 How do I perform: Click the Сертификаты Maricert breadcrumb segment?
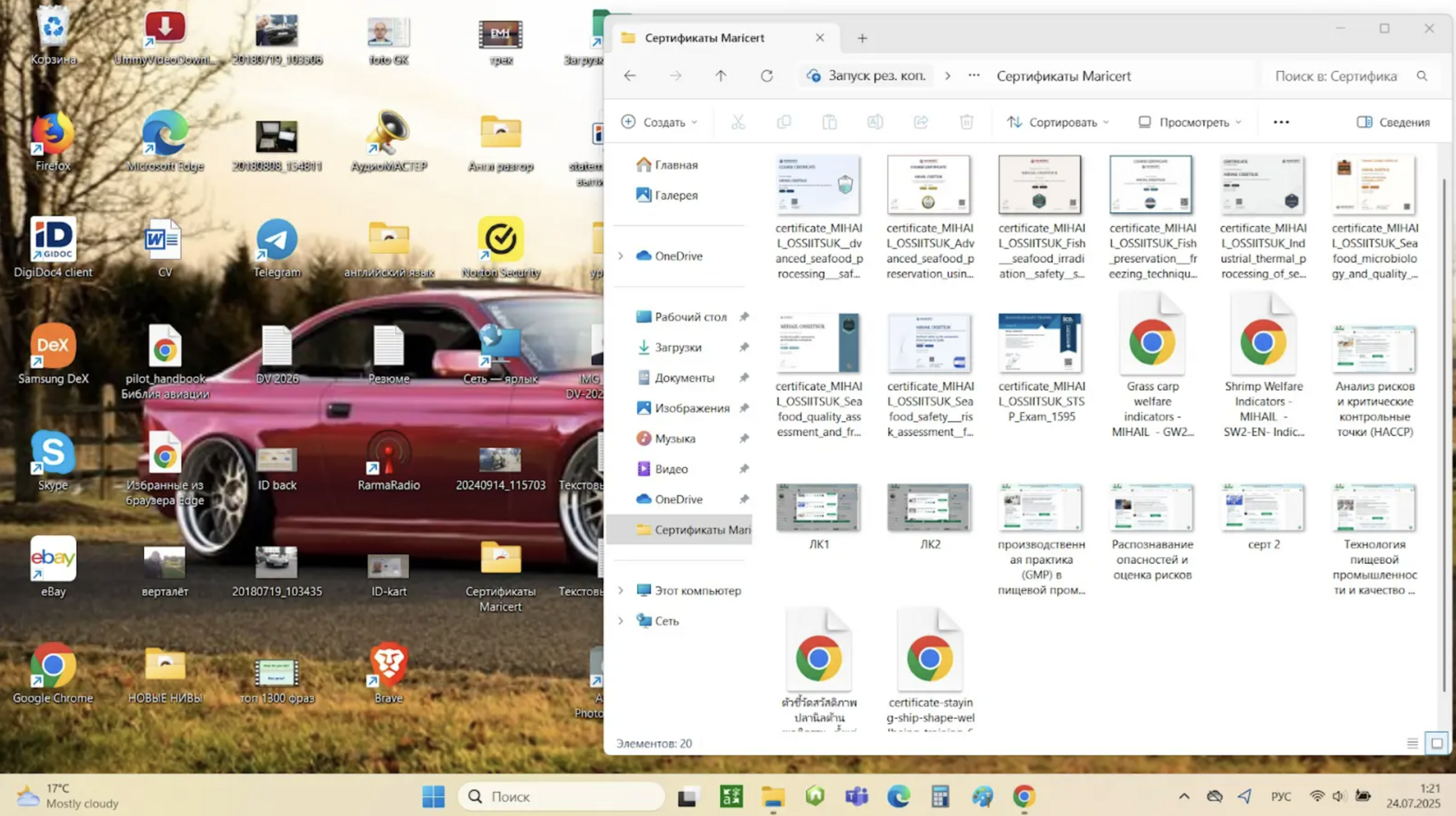(1063, 76)
